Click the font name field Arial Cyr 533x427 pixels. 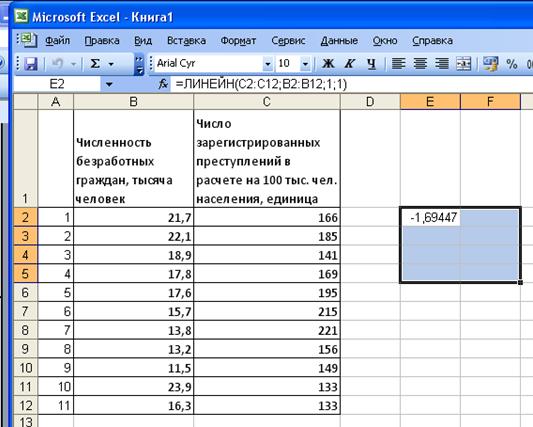tap(209, 64)
